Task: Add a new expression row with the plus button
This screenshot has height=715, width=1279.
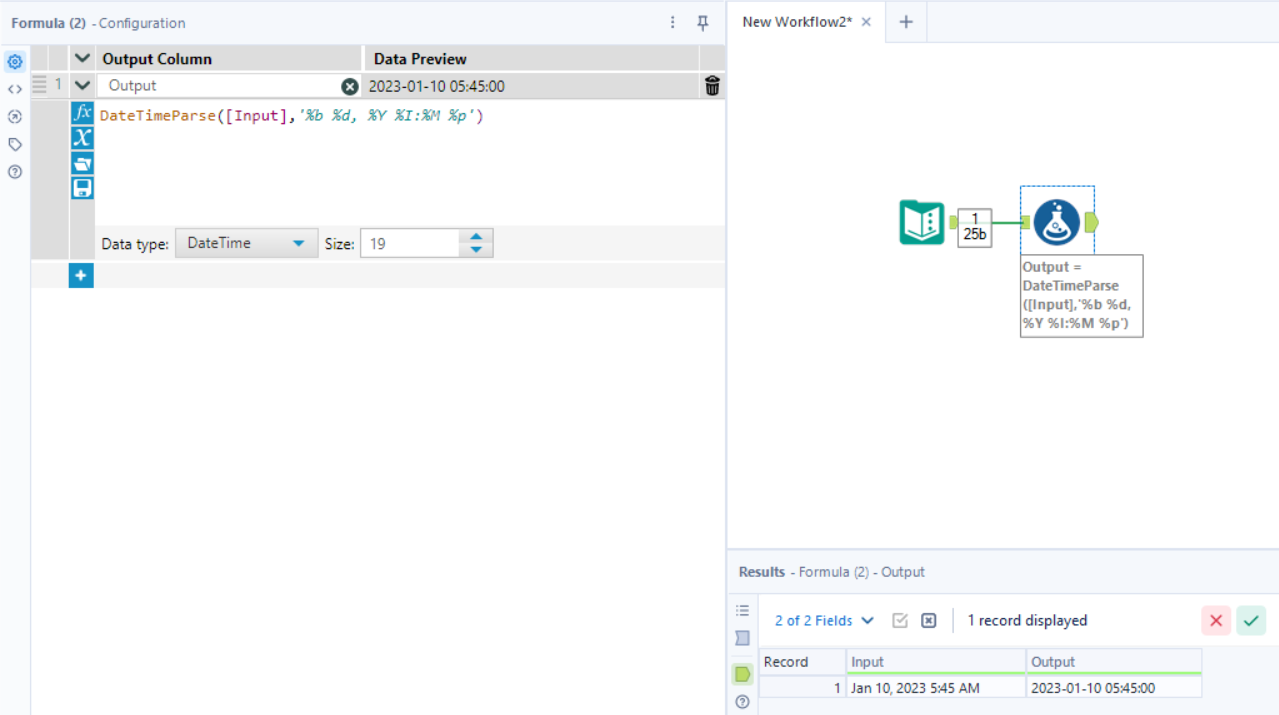Action: pyautogui.click(x=81, y=275)
